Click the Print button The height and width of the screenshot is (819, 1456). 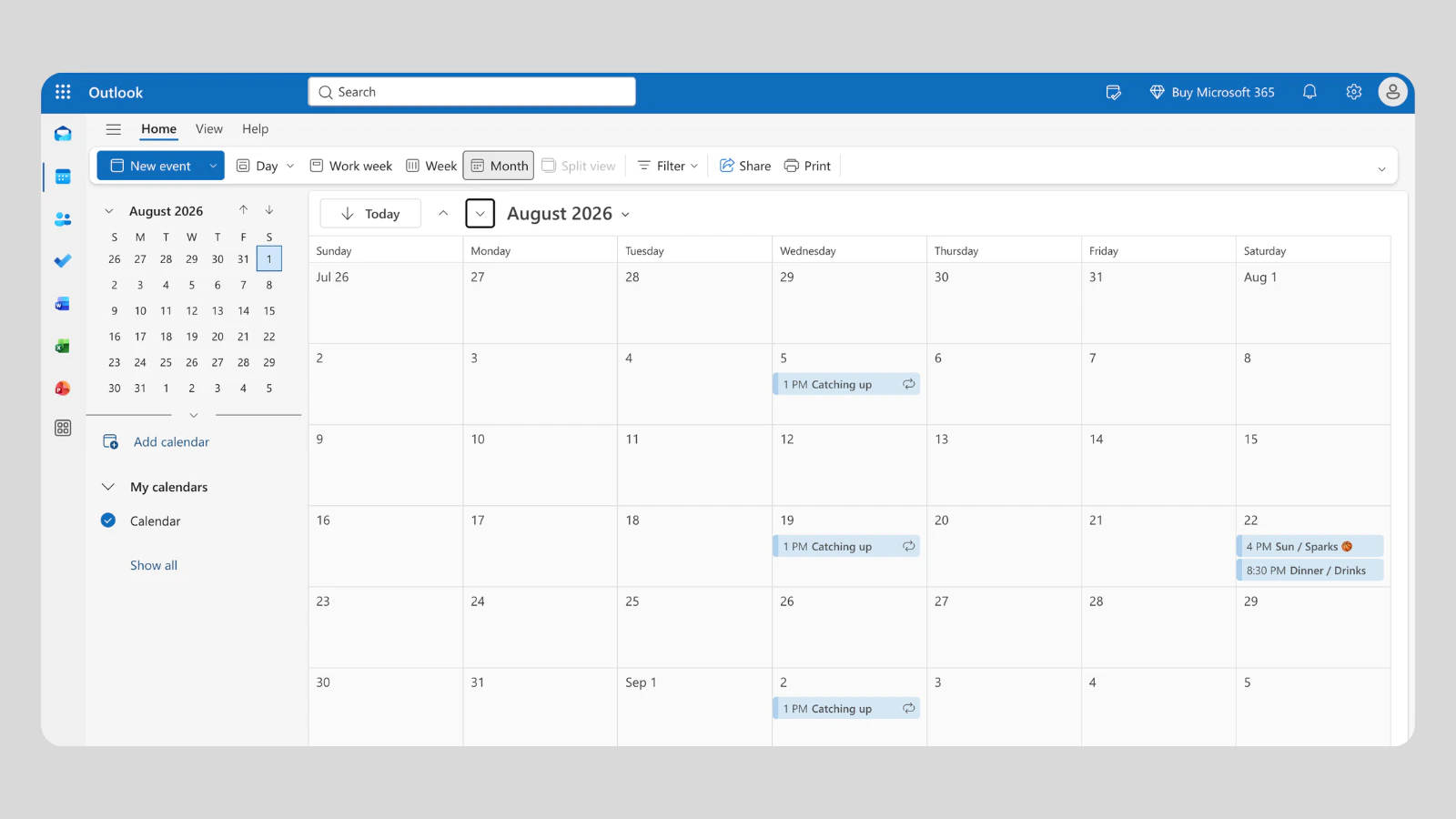[808, 166]
